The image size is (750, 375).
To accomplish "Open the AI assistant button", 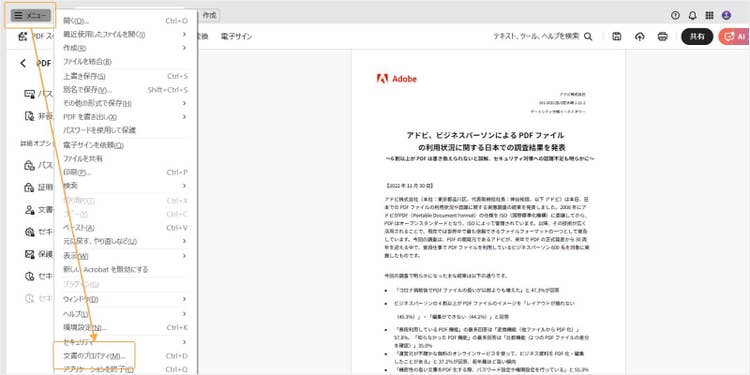I will point(734,37).
